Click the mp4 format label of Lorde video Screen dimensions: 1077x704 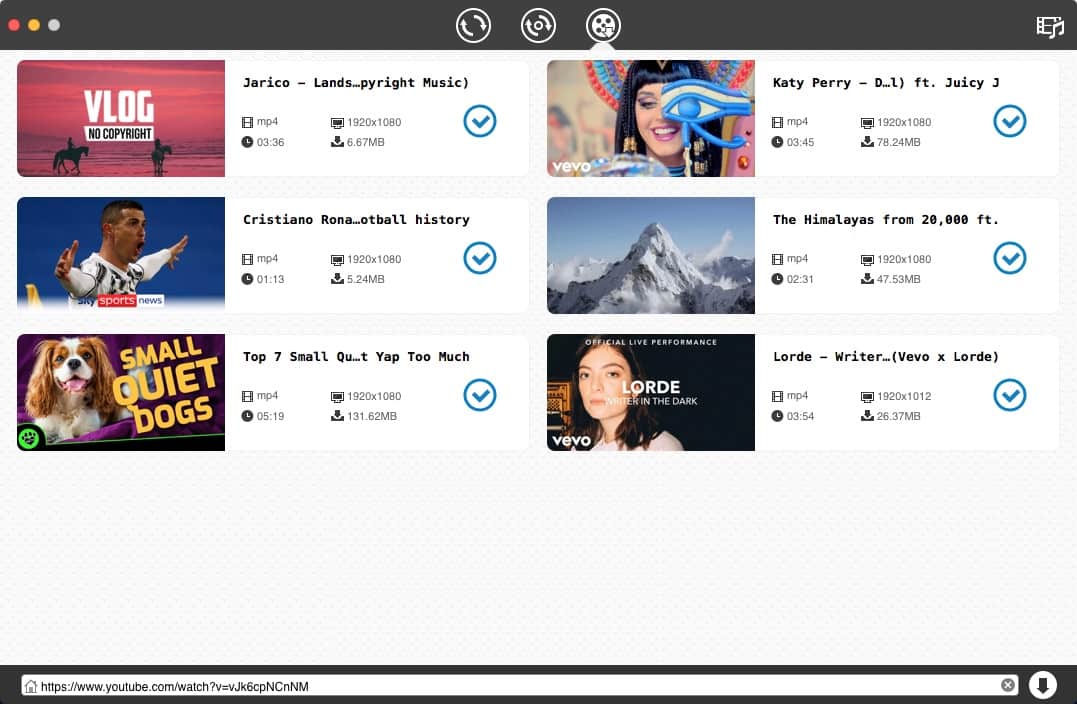click(797, 396)
